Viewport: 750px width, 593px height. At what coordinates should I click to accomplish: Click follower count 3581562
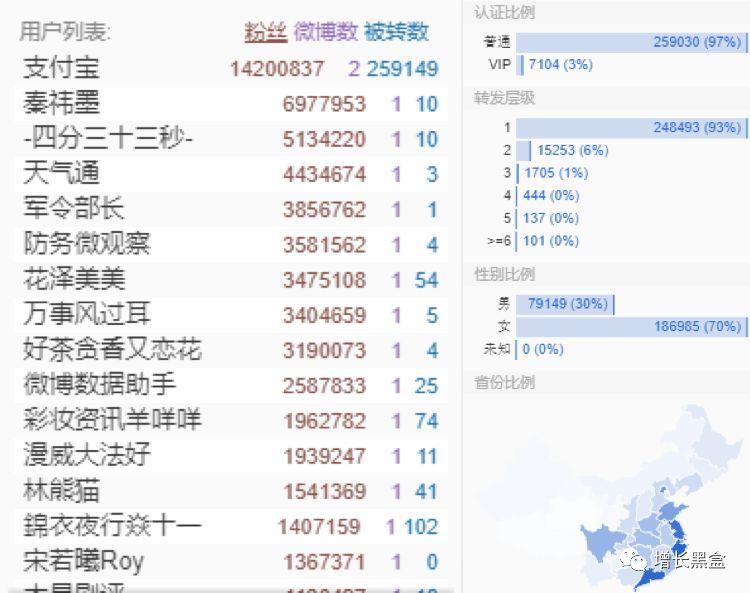point(324,245)
